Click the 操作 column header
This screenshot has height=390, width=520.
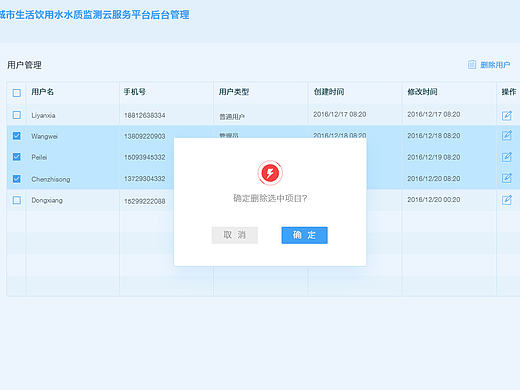509,92
